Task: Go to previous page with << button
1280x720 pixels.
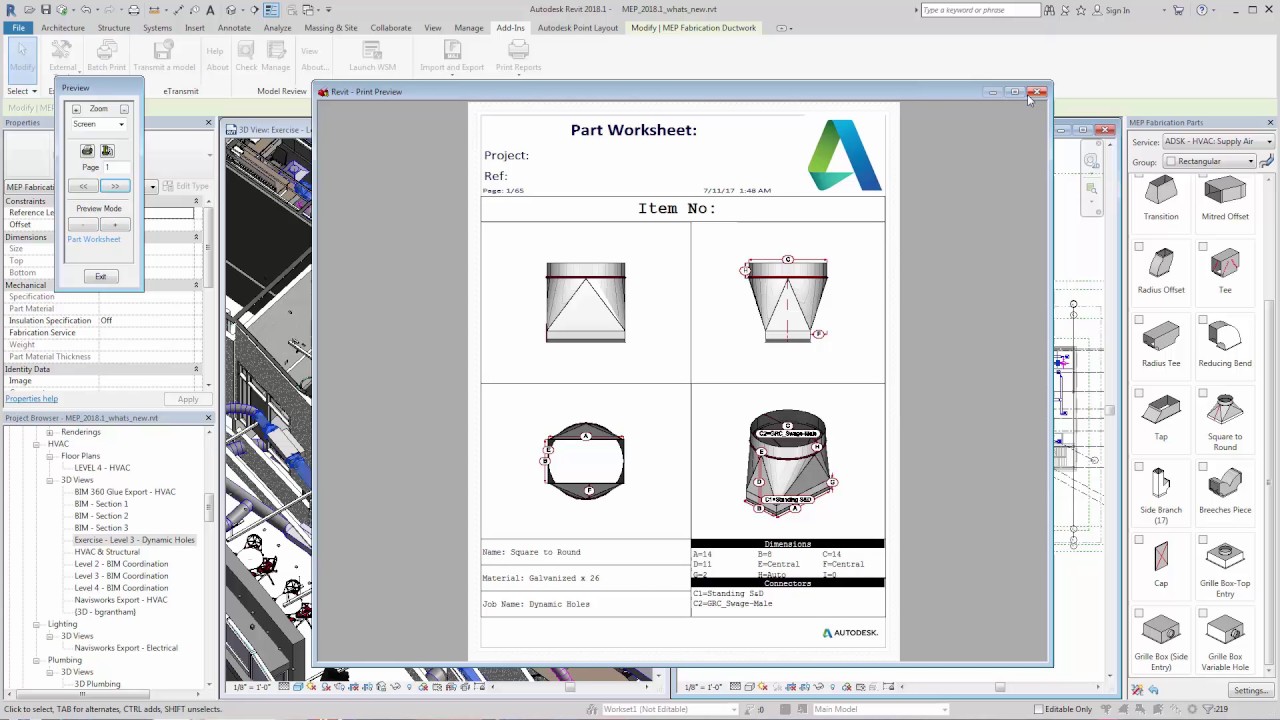Action: [84, 186]
